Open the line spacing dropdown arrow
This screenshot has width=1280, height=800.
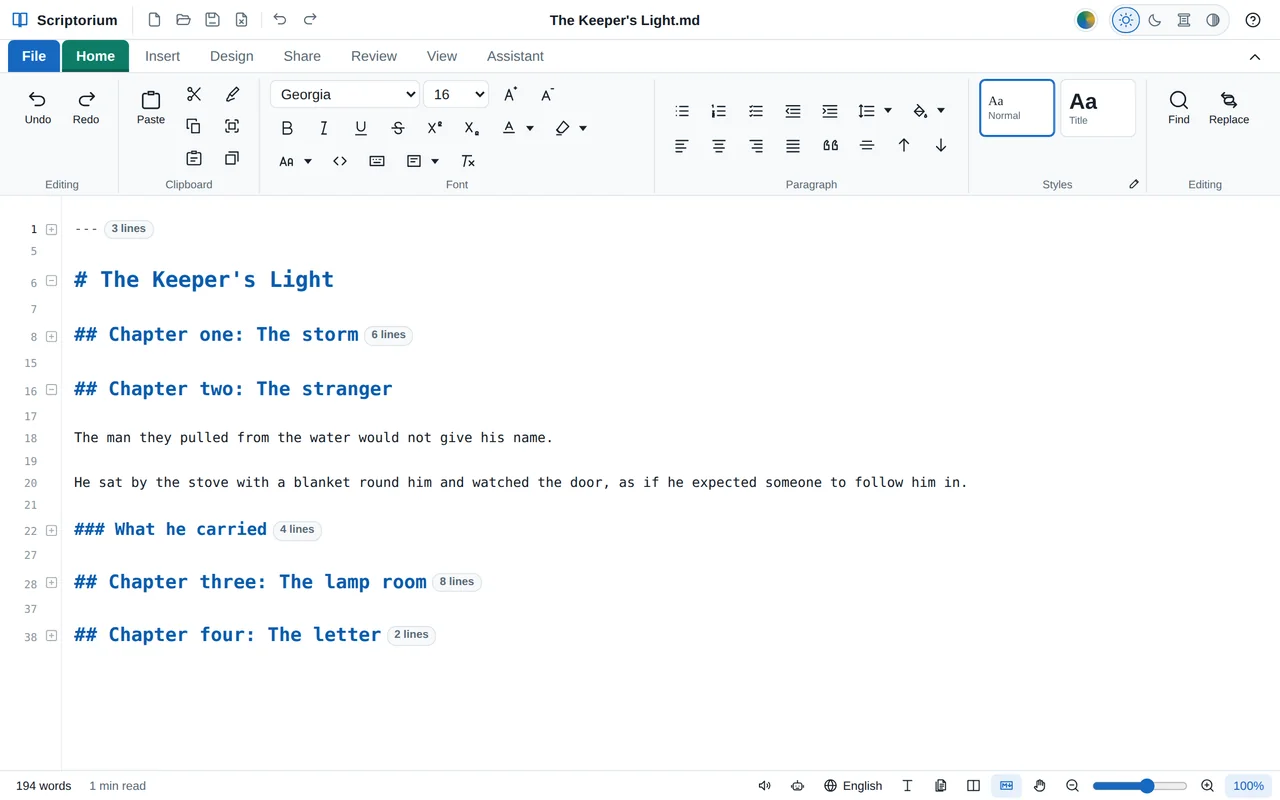click(888, 111)
